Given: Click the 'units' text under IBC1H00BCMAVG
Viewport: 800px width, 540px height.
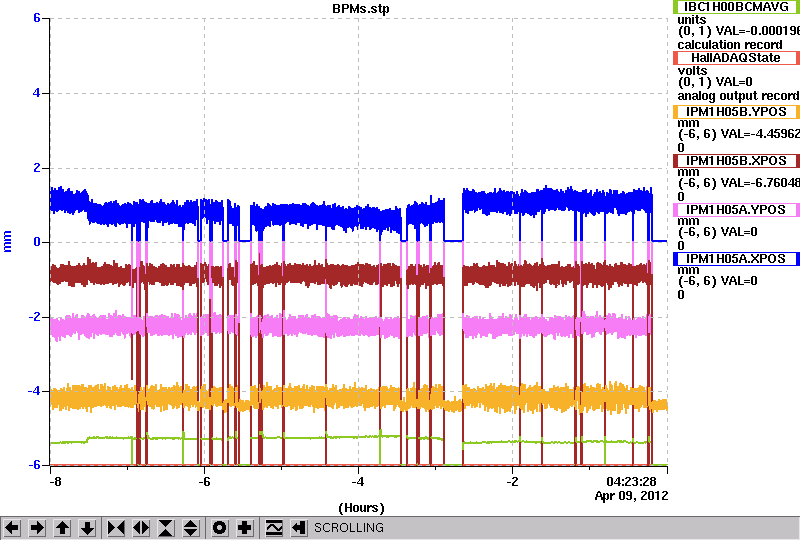Looking at the screenshot, I should (x=692, y=20).
